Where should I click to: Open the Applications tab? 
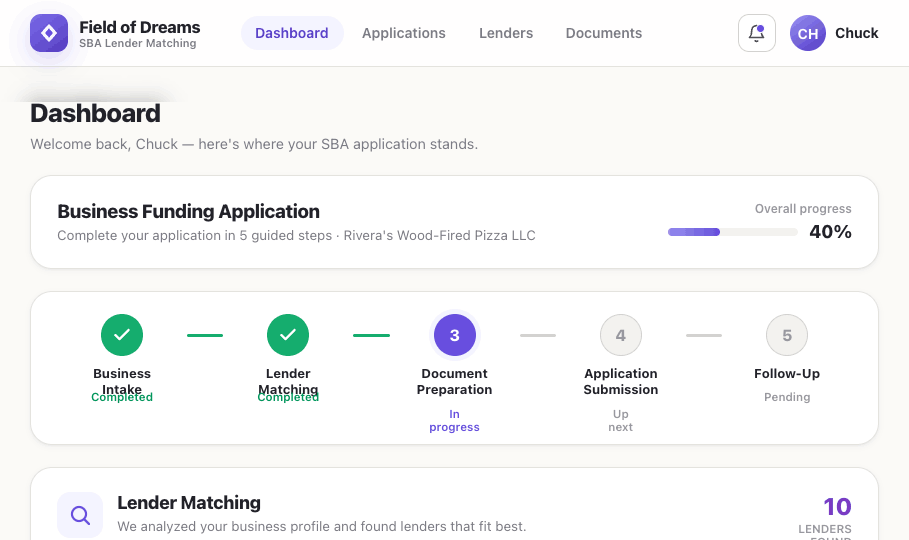pyautogui.click(x=404, y=33)
